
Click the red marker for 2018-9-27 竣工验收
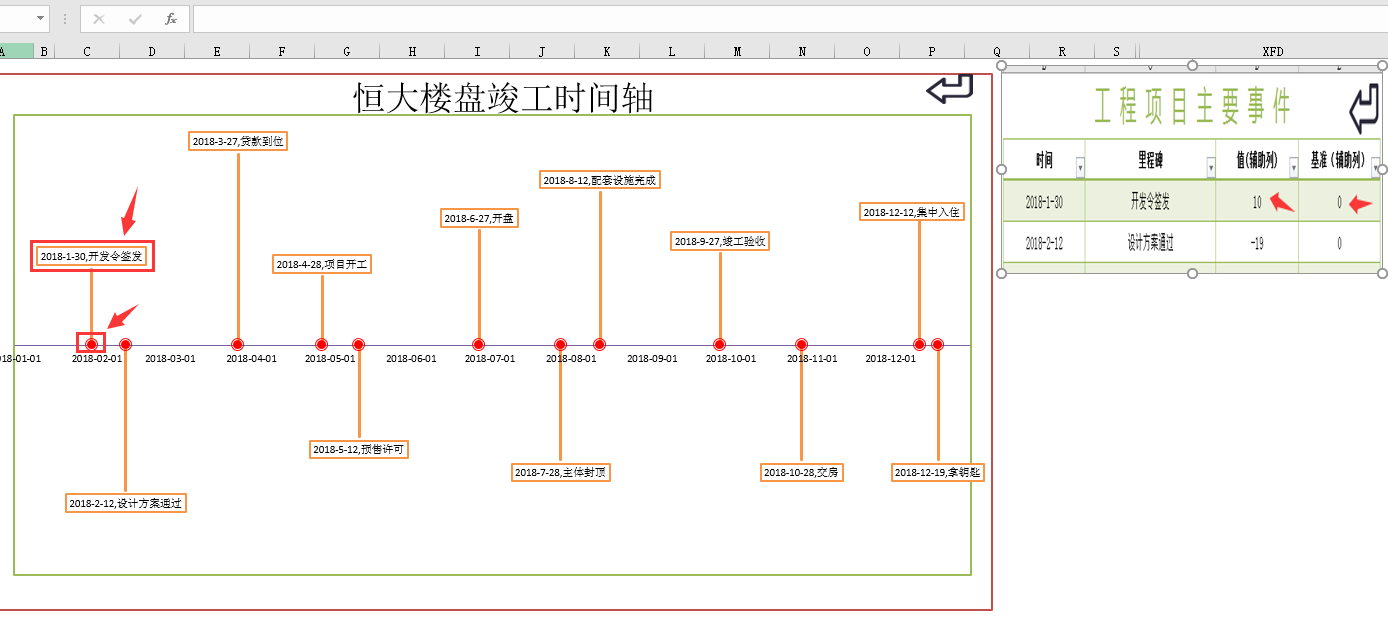tap(720, 344)
